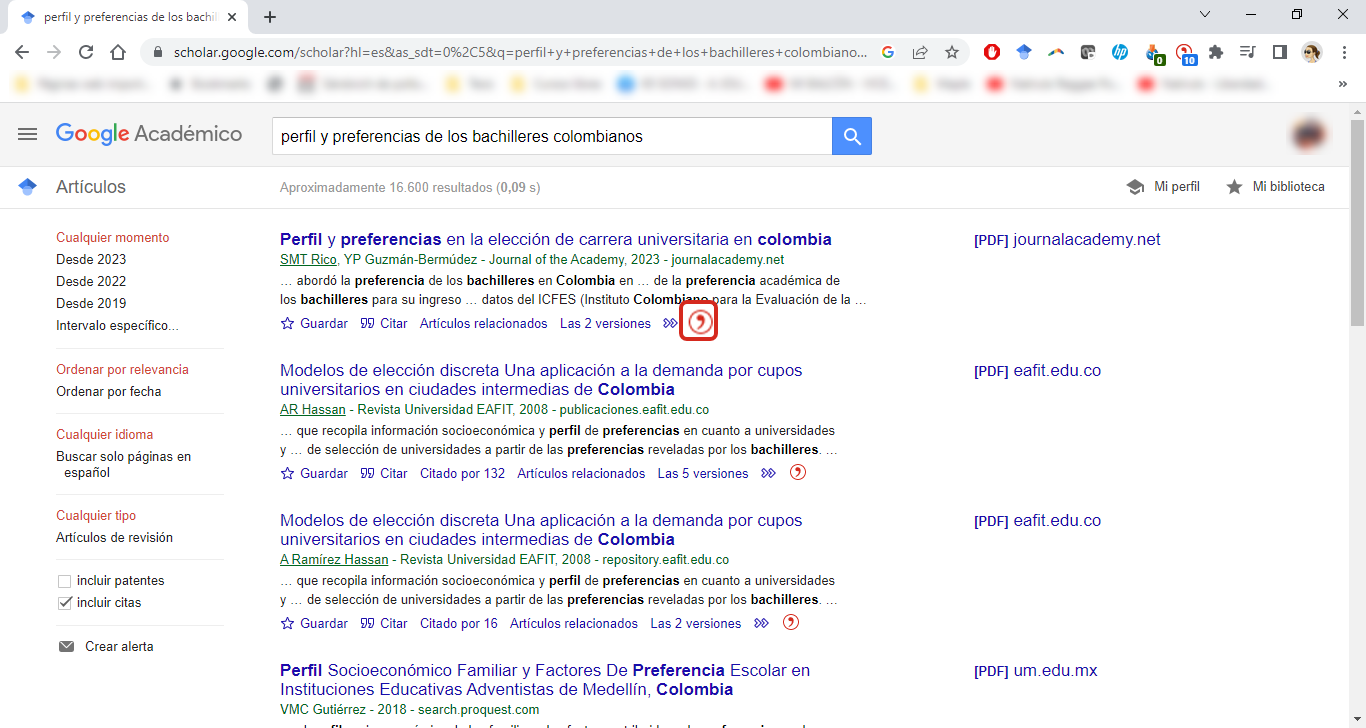Click in the Scholar search input field
The image size is (1366, 728).
click(550, 136)
